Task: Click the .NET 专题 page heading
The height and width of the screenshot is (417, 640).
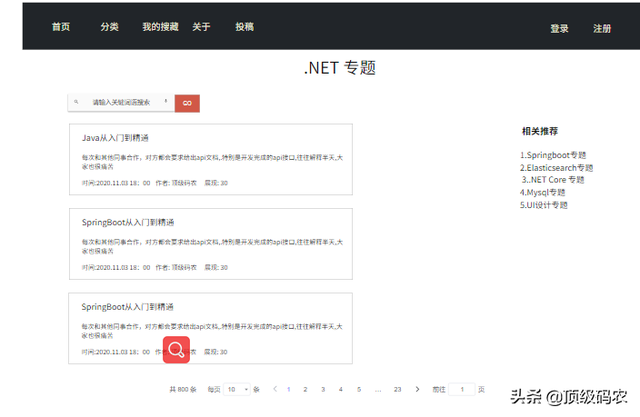Action: click(x=340, y=68)
